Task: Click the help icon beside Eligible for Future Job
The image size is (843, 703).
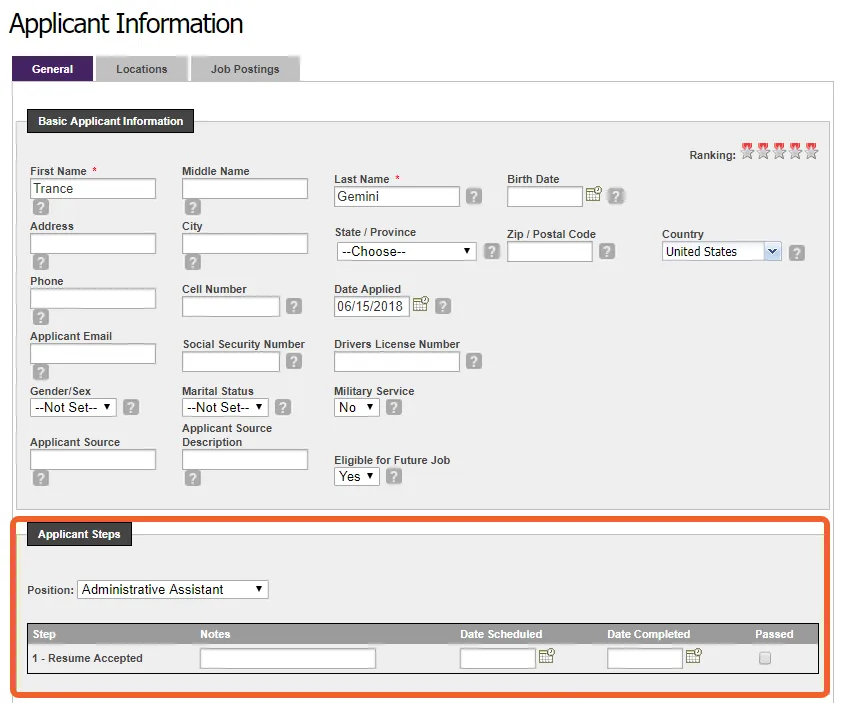Action: click(x=394, y=476)
